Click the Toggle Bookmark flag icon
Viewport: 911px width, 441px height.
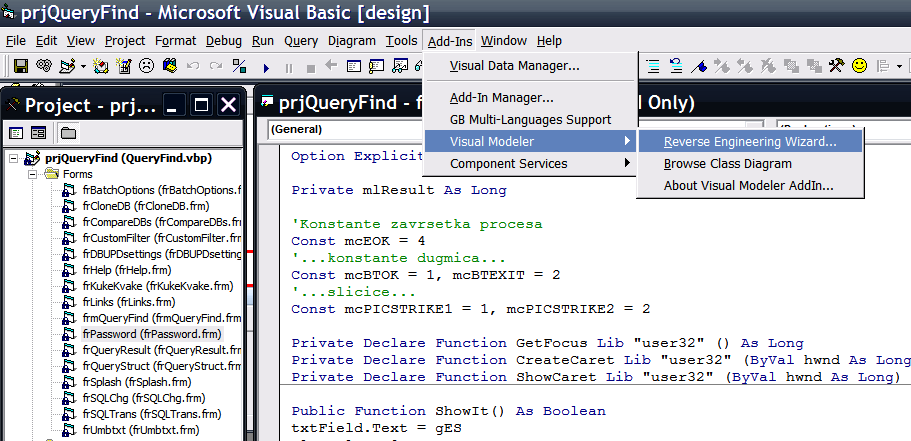(x=701, y=67)
